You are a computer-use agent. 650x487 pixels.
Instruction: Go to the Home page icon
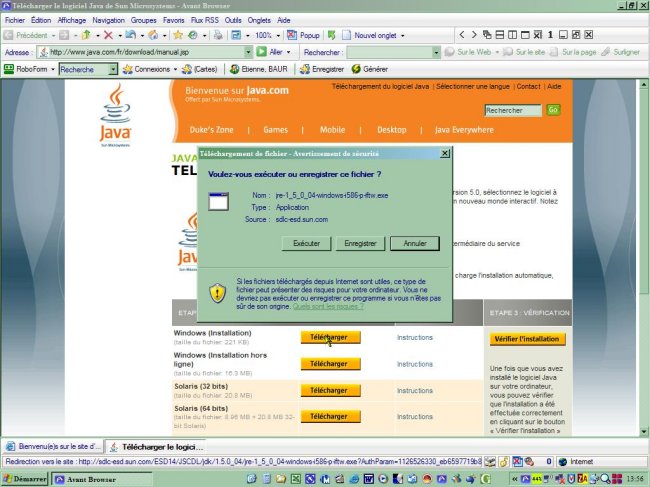point(153,35)
